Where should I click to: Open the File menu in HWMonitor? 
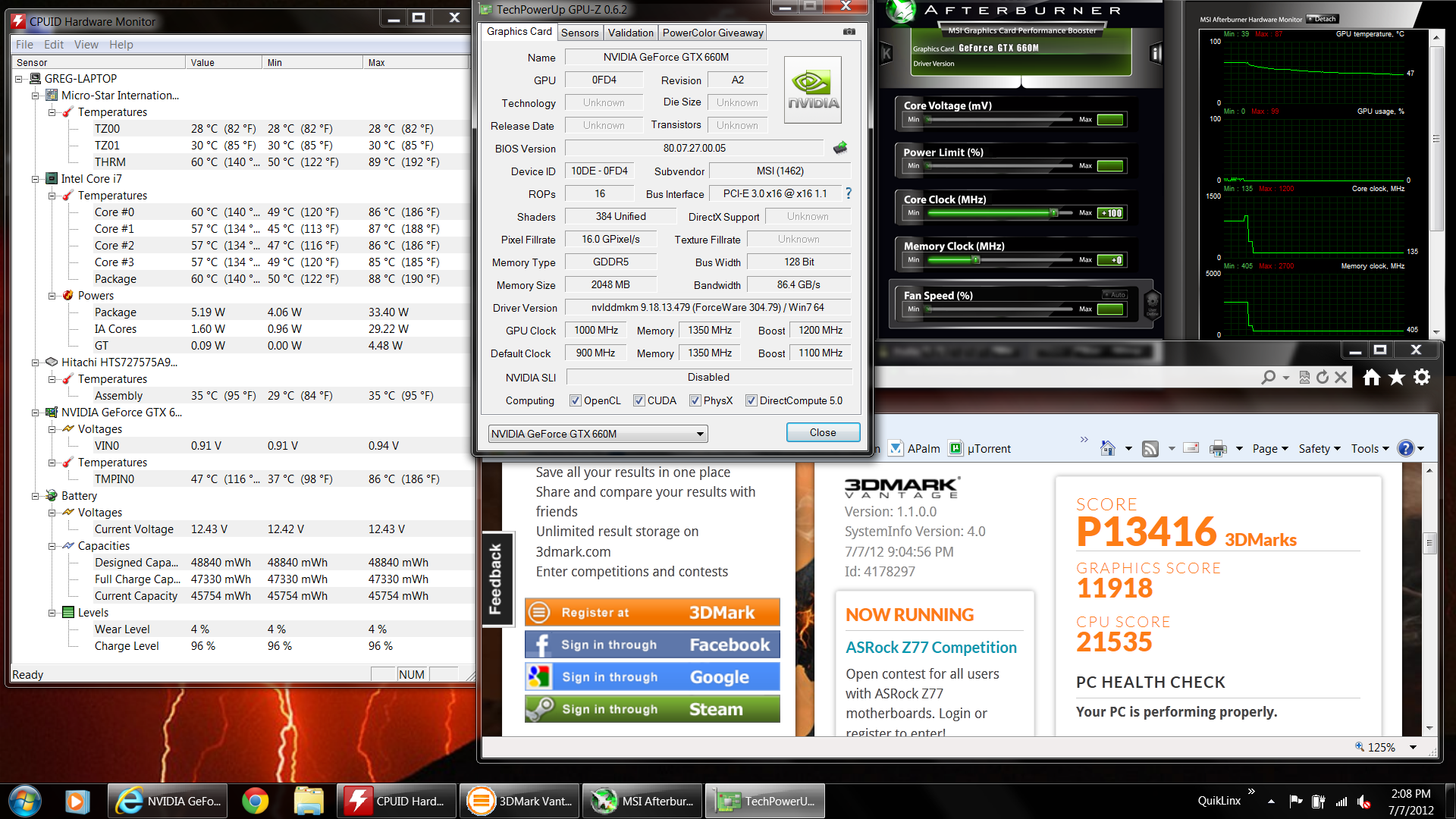(x=24, y=45)
